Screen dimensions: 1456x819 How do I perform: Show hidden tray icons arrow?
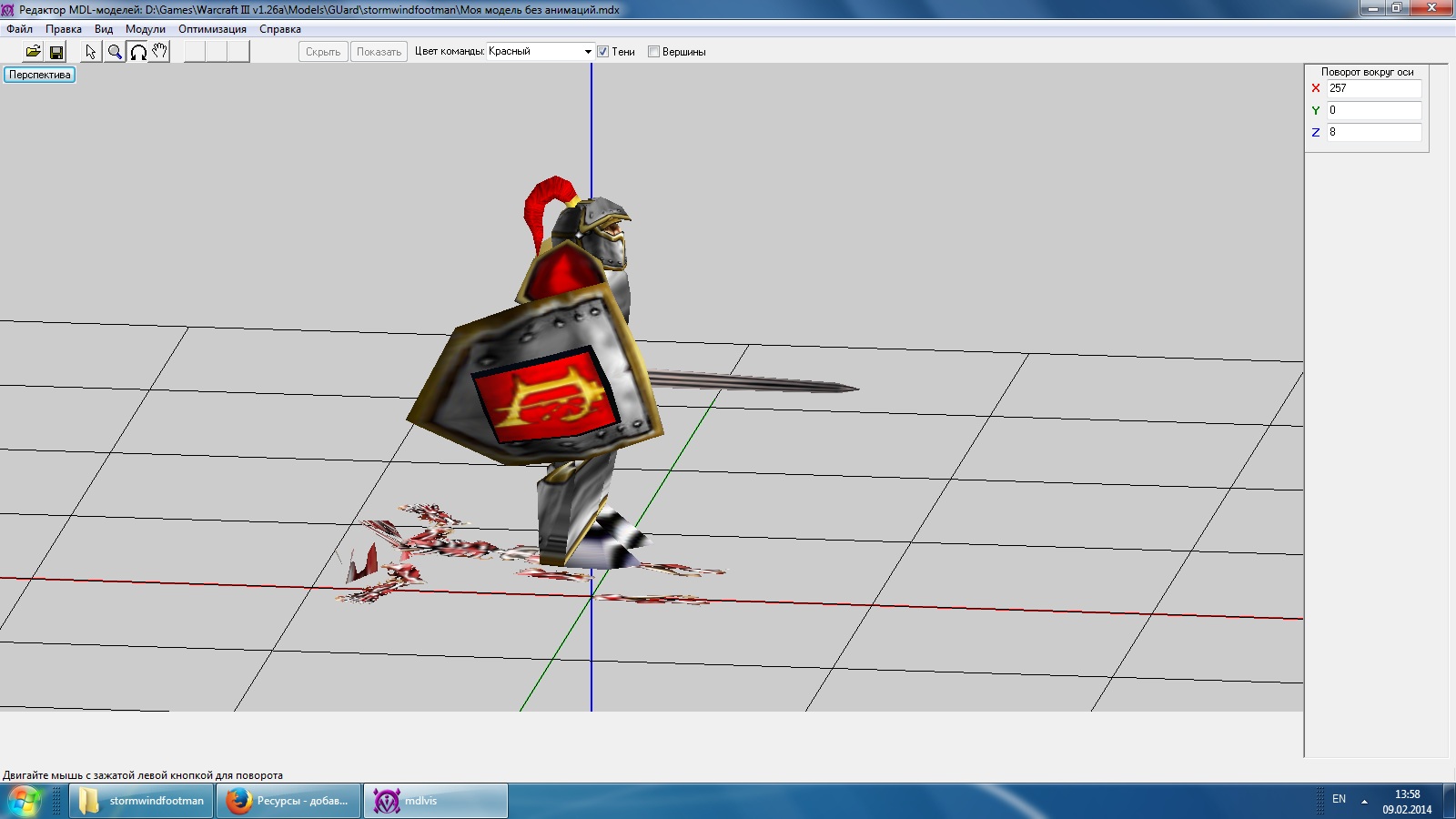[1364, 801]
